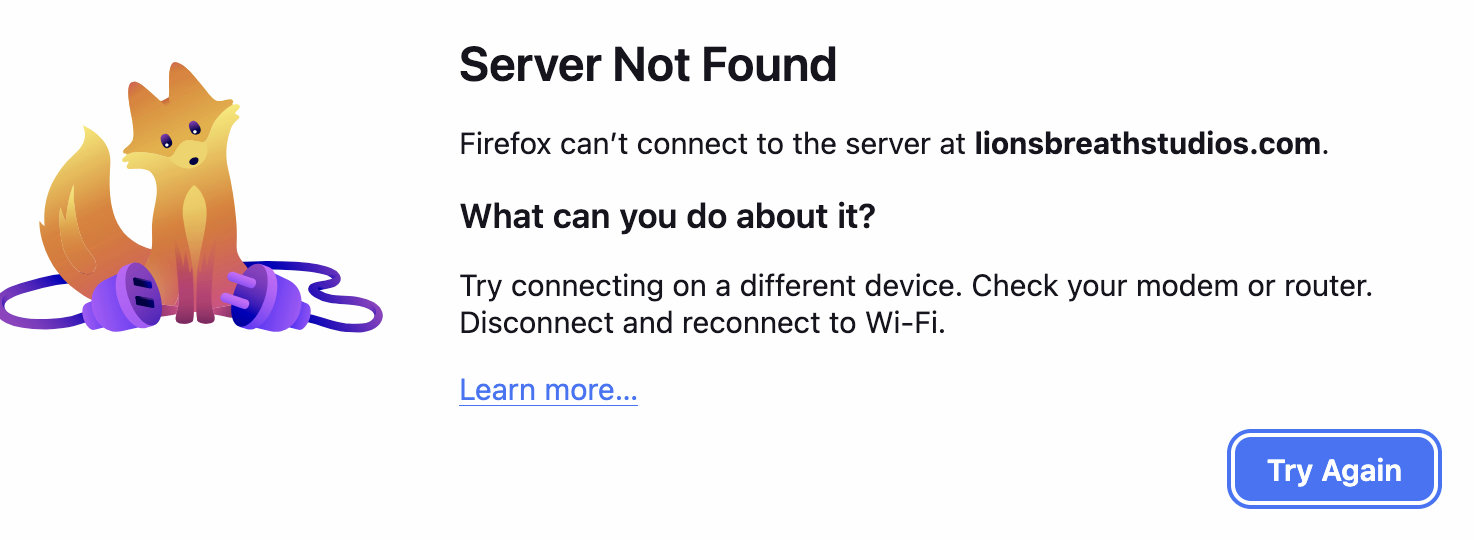Click the Try connecting on a different device sentence
The width and height of the screenshot is (1474, 540).
[x=711, y=286]
